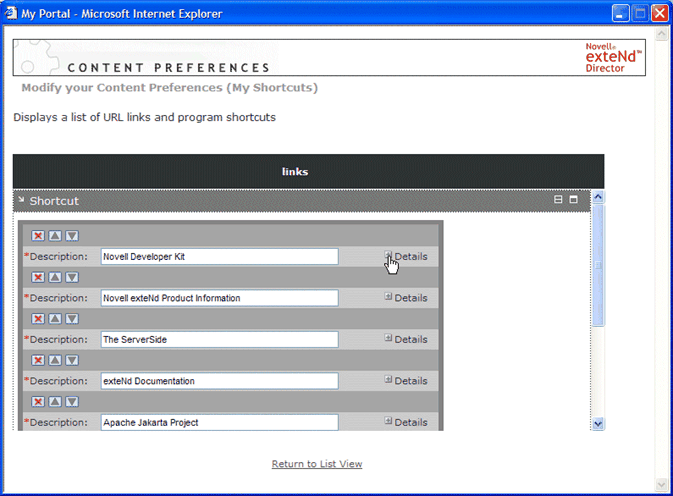The image size is (673, 496).
Task: Move exteNd Documentation shortcut up
Action: pyautogui.click(x=55, y=360)
